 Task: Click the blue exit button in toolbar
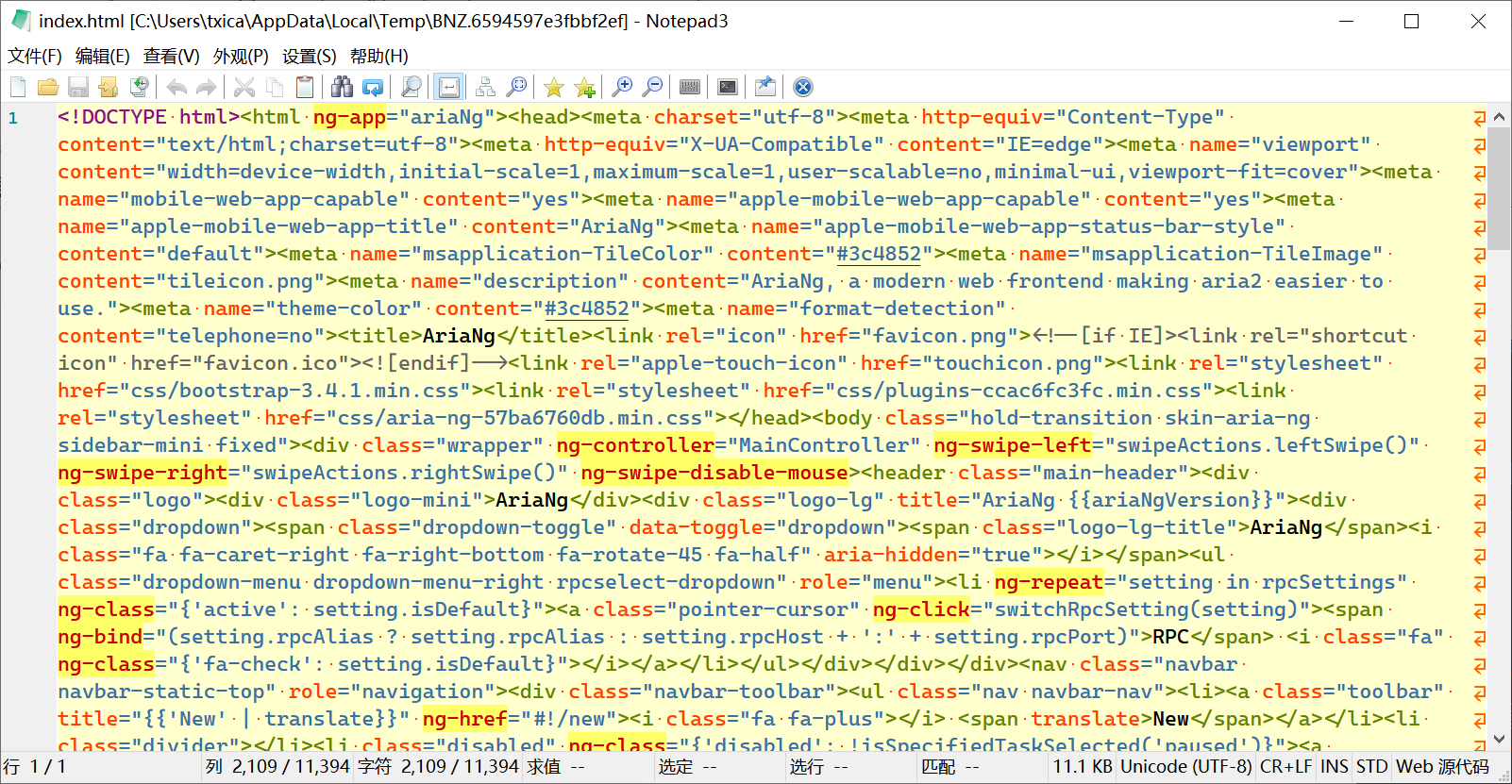tap(803, 88)
